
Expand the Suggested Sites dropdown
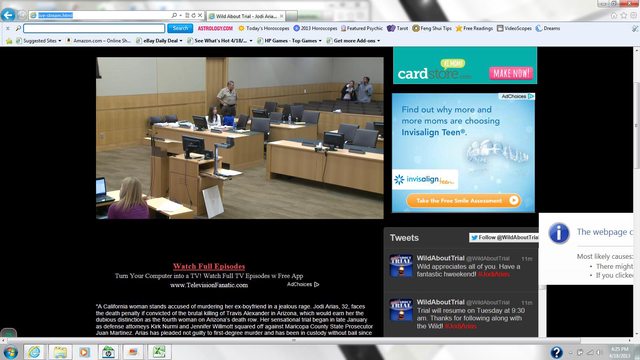pyautogui.click(x=39, y=41)
